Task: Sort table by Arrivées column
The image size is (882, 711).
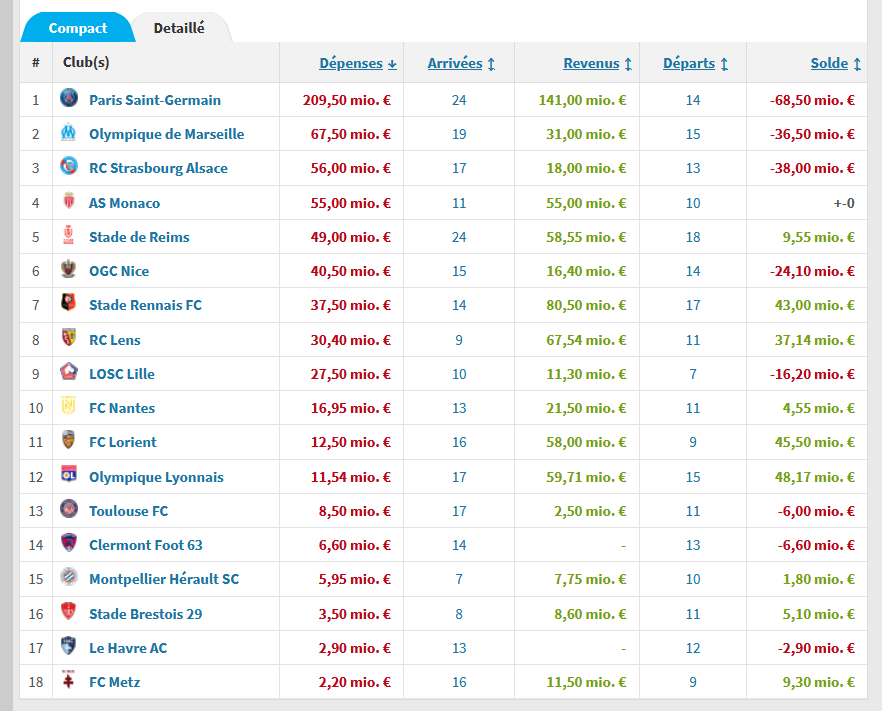Action: (x=461, y=64)
